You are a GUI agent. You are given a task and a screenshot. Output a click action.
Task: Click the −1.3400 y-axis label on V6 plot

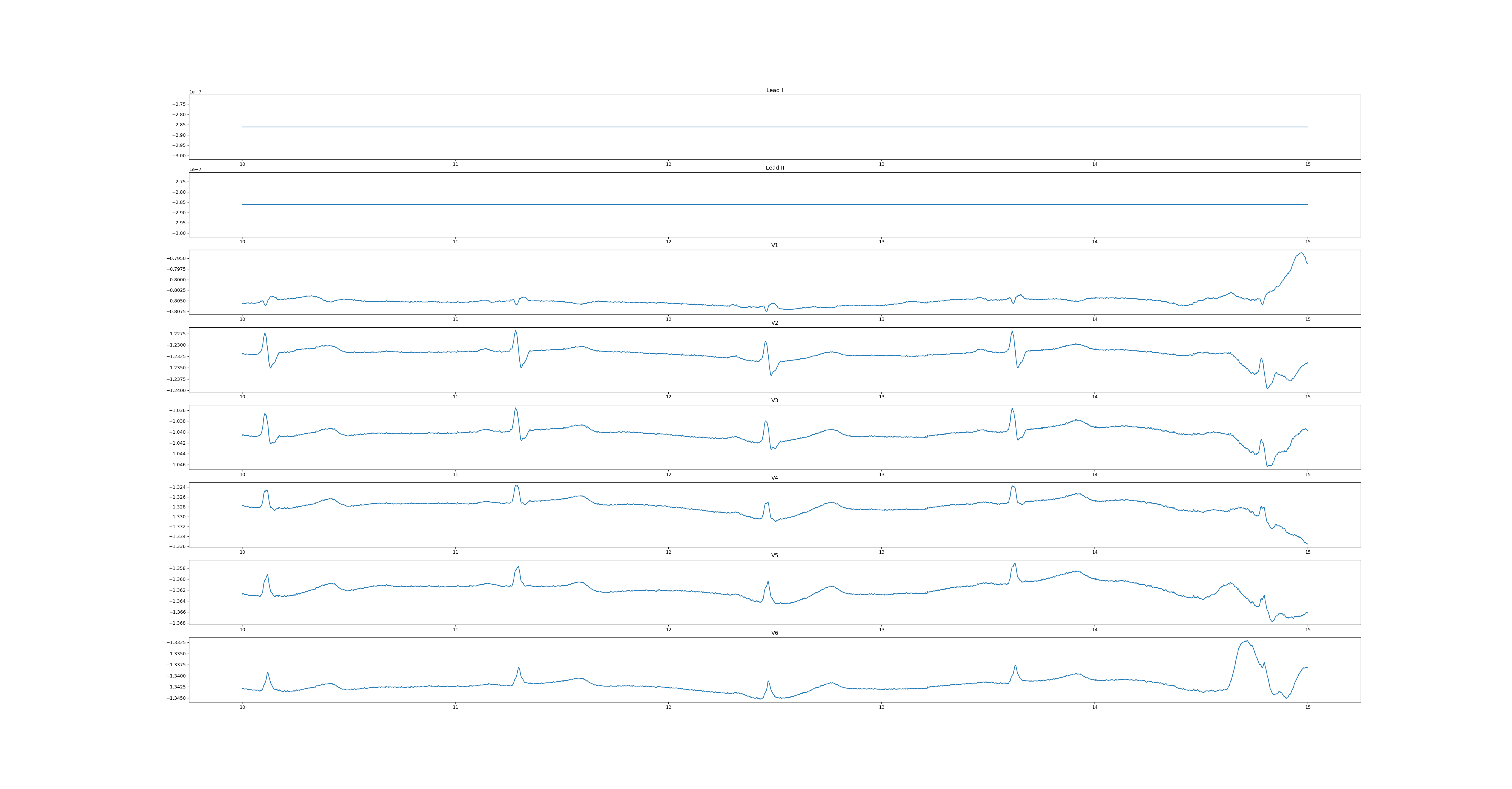177,676
